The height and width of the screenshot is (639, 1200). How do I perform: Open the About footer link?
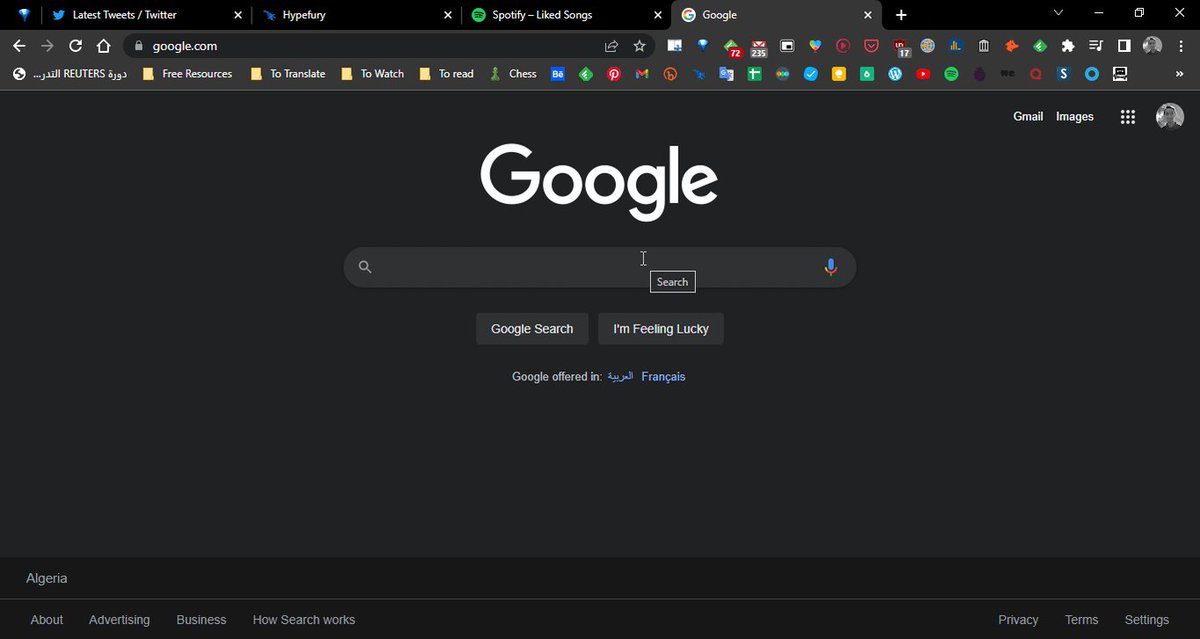pos(47,620)
